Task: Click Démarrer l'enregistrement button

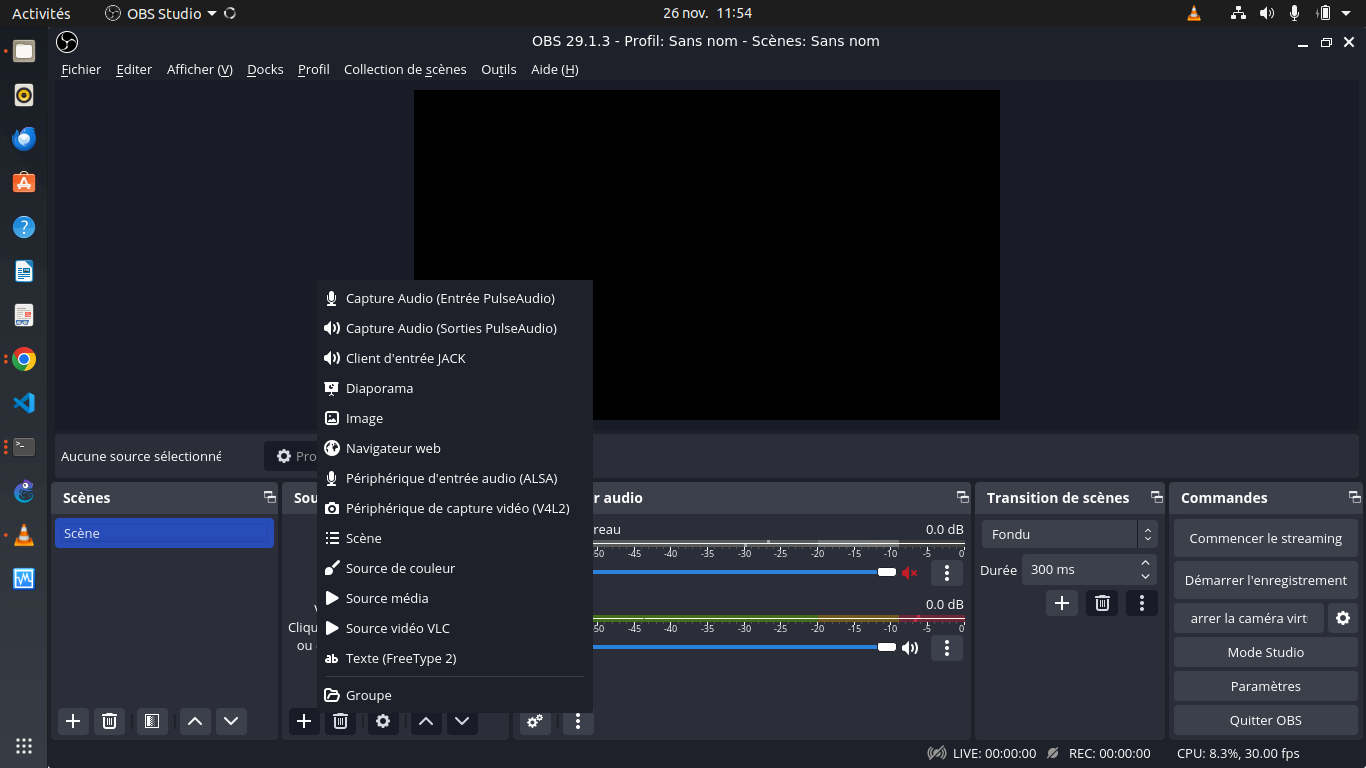Action: pyautogui.click(x=1265, y=580)
